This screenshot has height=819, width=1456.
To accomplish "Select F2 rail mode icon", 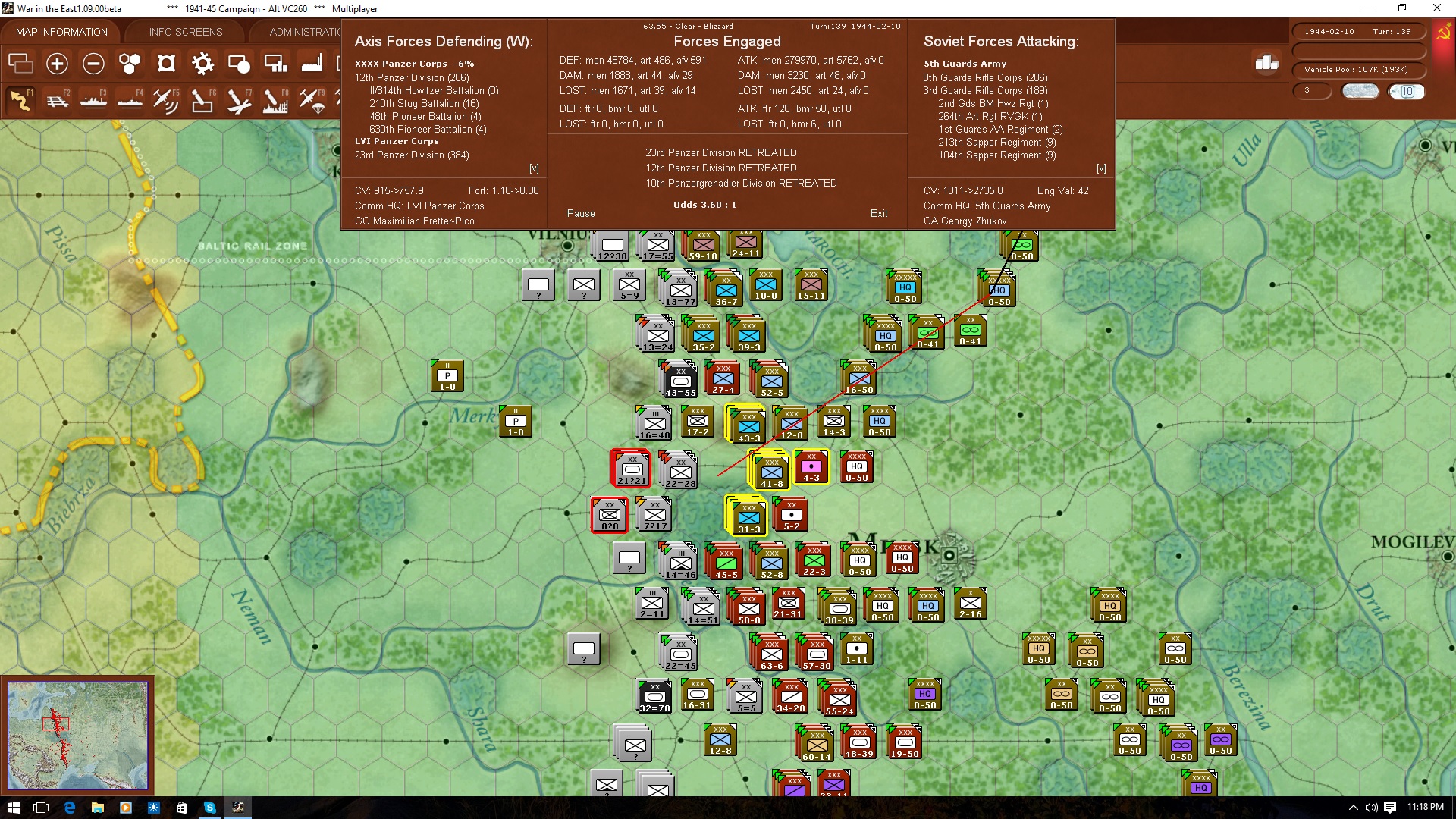I will tap(57, 100).
